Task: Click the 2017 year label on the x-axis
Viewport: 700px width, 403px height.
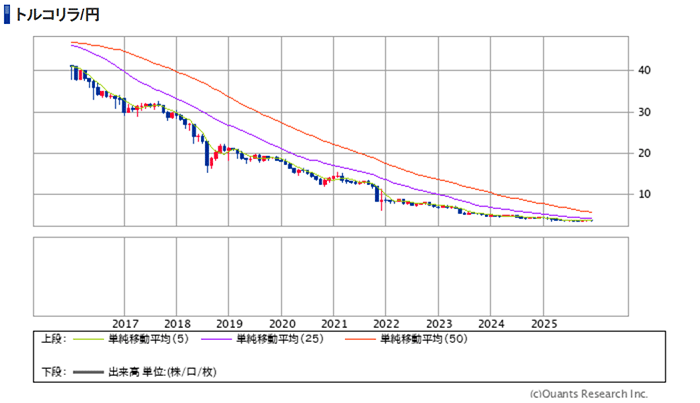Action: (x=125, y=324)
